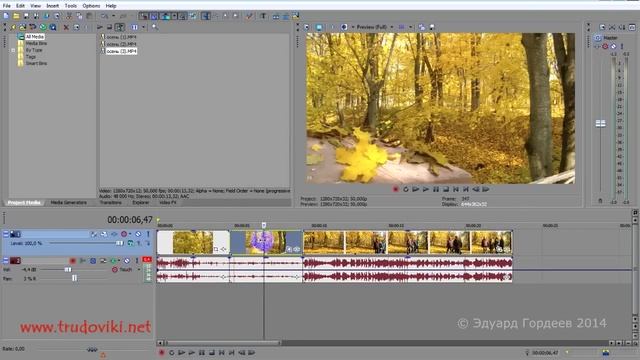The height and width of the screenshot is (360, 640).
Task: Mute video track 1
Action: tap(138, 234)
